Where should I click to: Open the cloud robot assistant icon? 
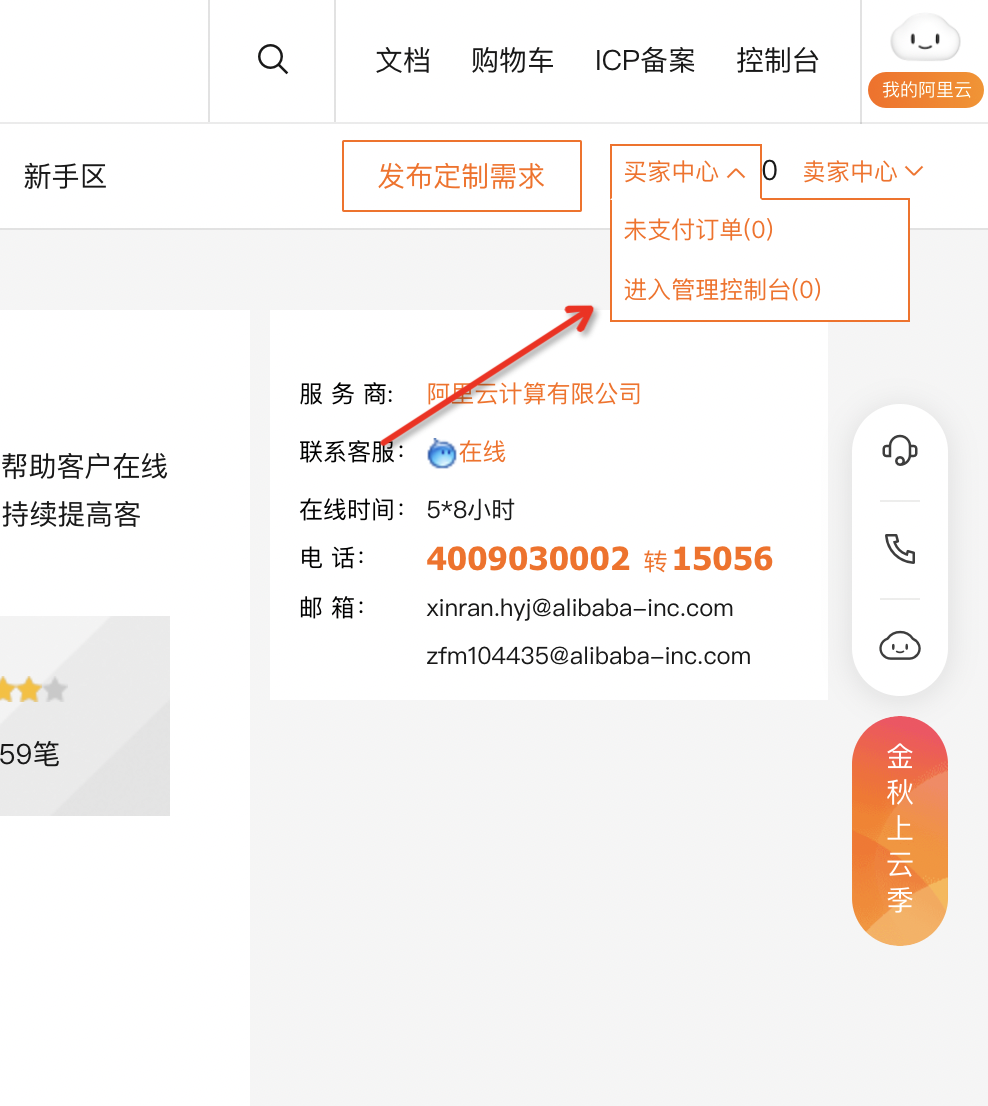[x=900, y=645]
